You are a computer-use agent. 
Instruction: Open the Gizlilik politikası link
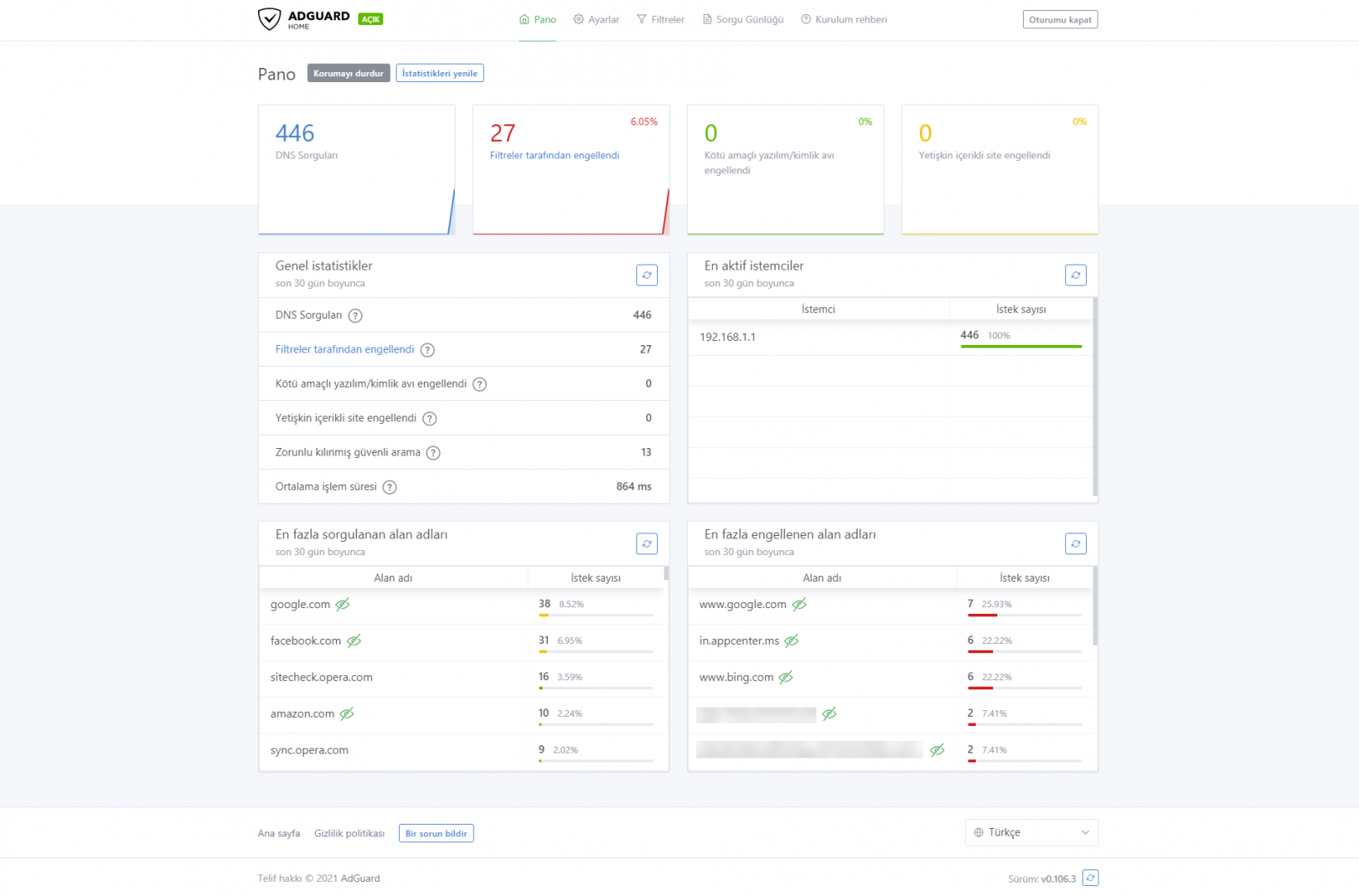coord(349,834)
